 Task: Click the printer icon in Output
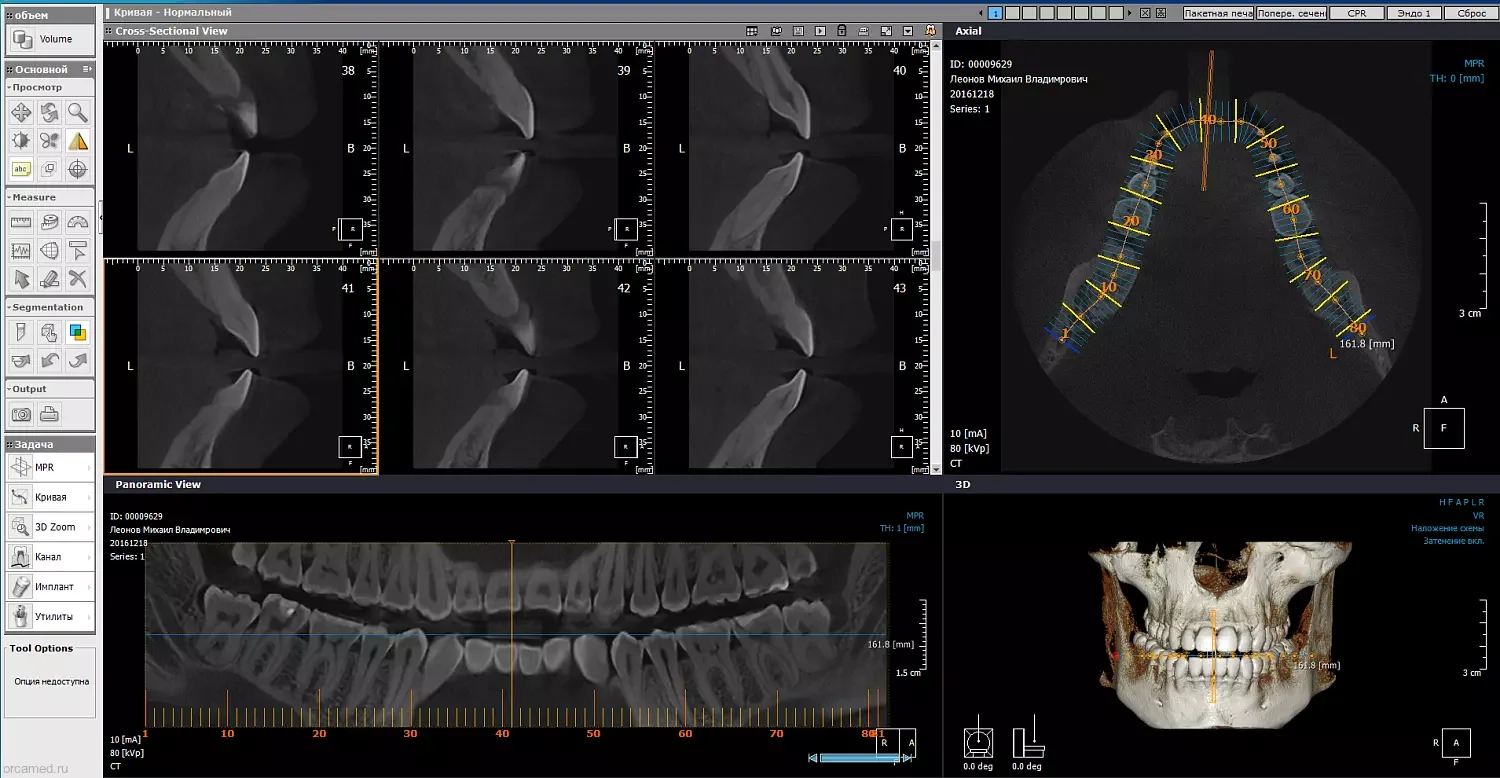click(x=49, y=413)
